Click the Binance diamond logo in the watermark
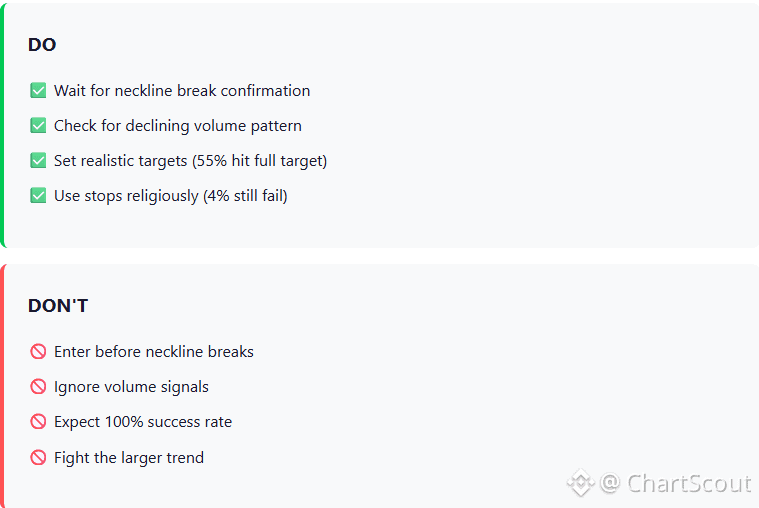 point(581,484)
